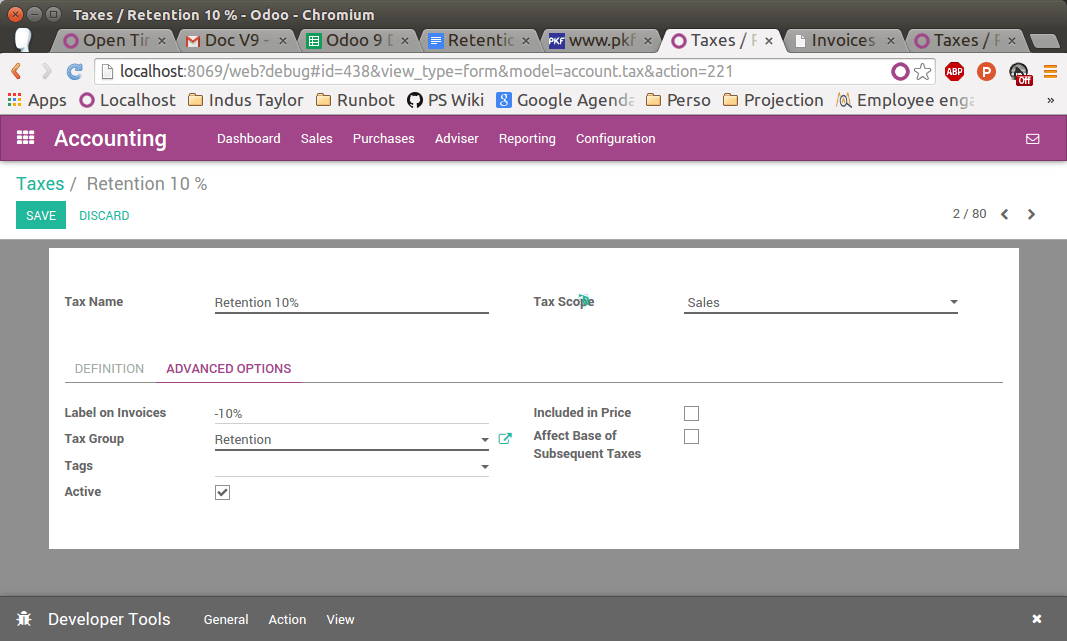This screenshot has height=641, width=1067.
Task: Reload the page with the refresh icon
Action: pos(74,72)
